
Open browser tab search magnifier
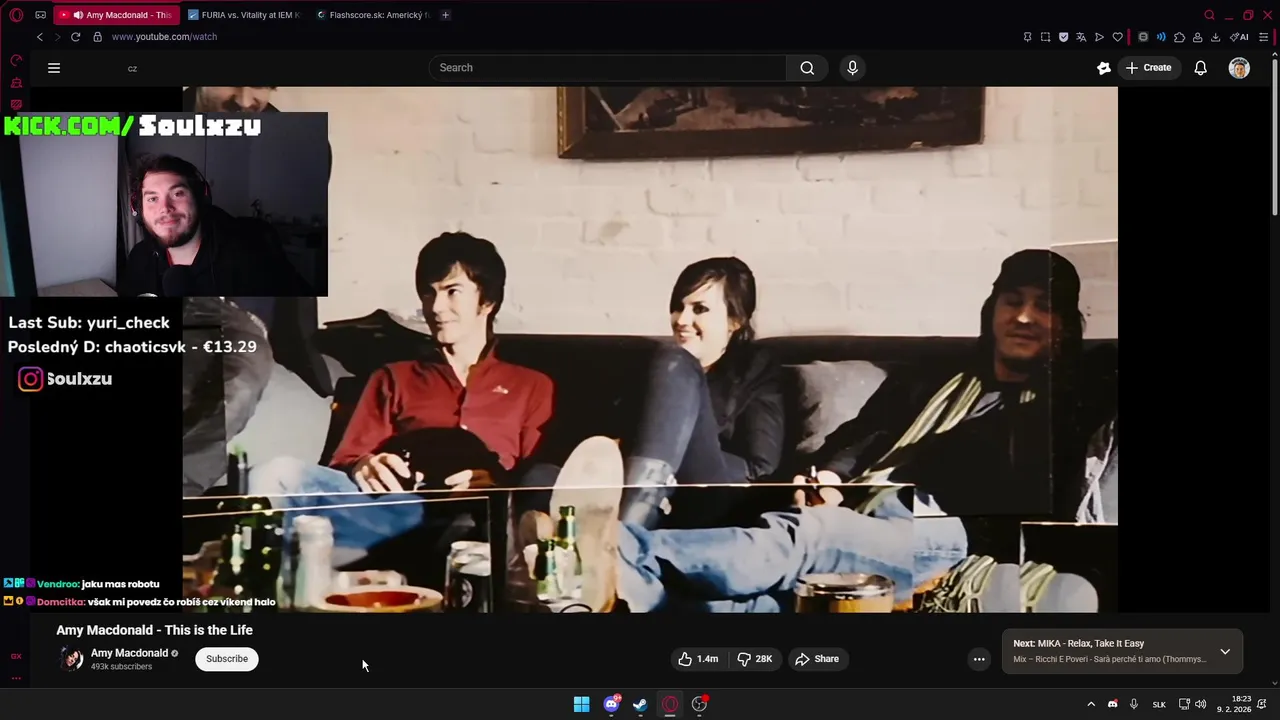click(x=1209, y=15)
